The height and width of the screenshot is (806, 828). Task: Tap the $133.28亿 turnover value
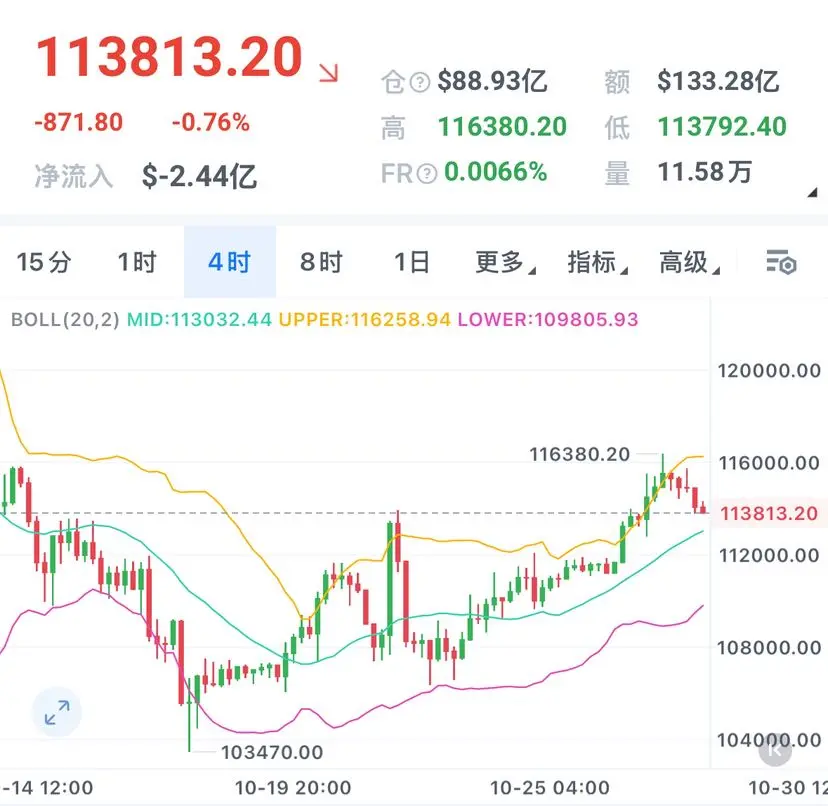(x=718, y=81)
